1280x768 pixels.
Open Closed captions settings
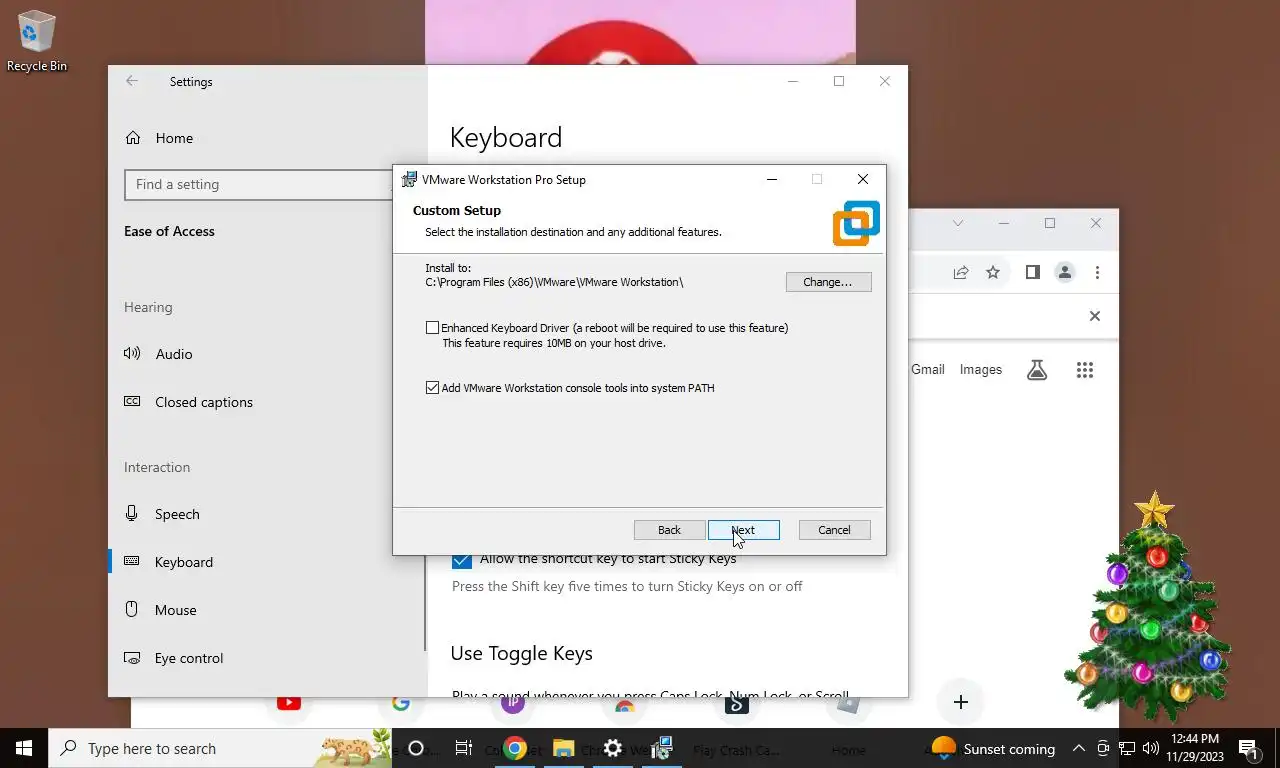tap(204, 402)
